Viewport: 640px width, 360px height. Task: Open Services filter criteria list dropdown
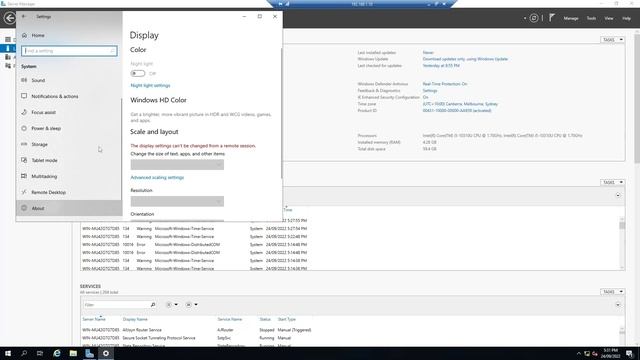click(172, 304)
